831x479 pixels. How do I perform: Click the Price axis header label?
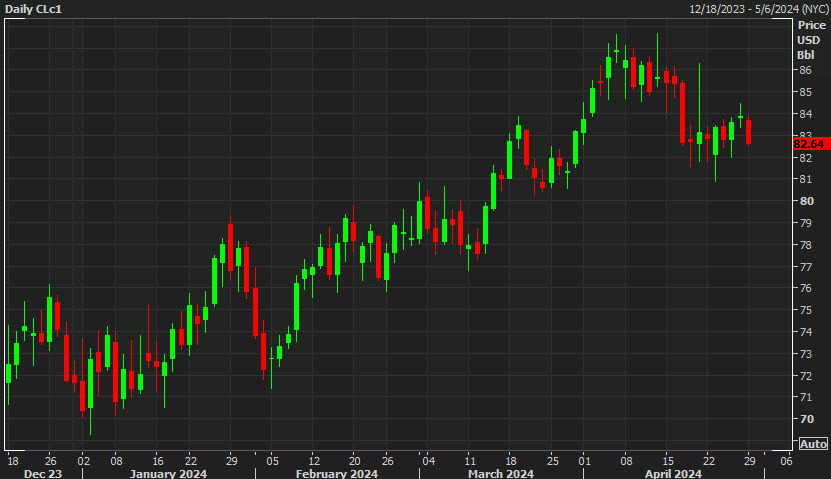pos(810,25)
